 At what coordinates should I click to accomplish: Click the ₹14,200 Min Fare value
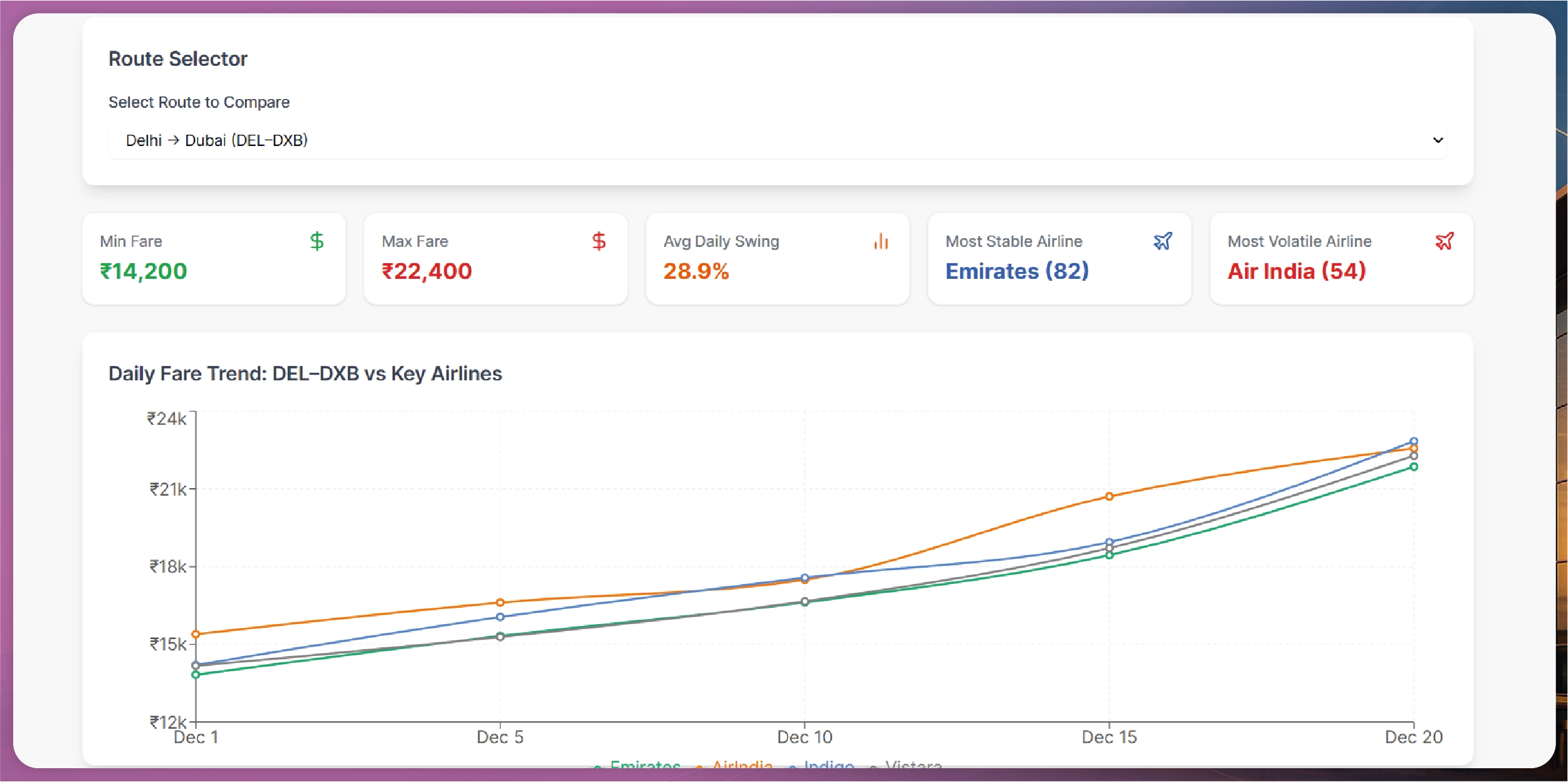(143, 271)
